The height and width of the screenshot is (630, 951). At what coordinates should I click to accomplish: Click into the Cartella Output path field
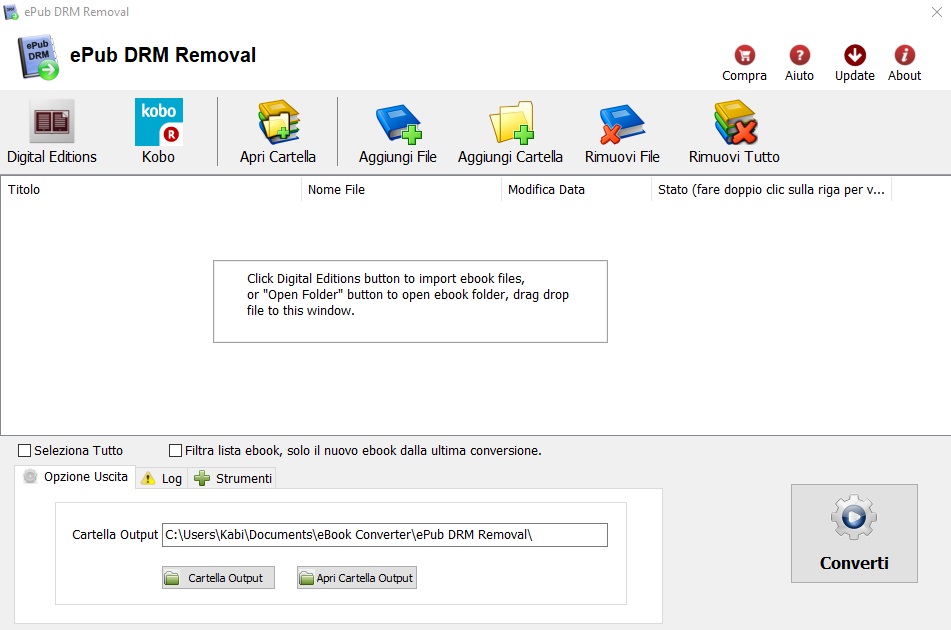click(x=385, y=535)
